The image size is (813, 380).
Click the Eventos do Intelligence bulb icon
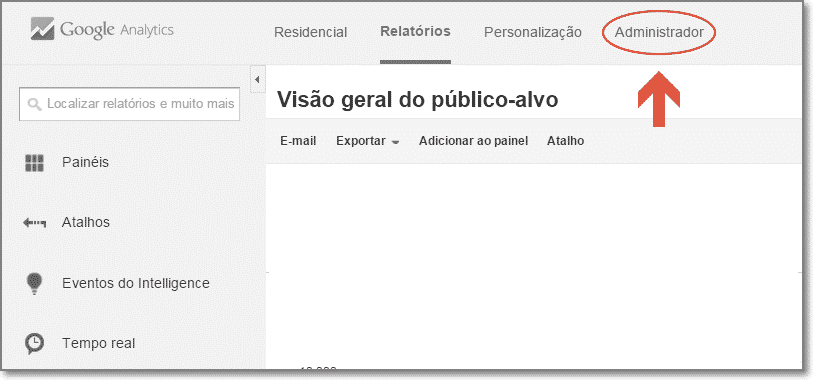(34, 284)
